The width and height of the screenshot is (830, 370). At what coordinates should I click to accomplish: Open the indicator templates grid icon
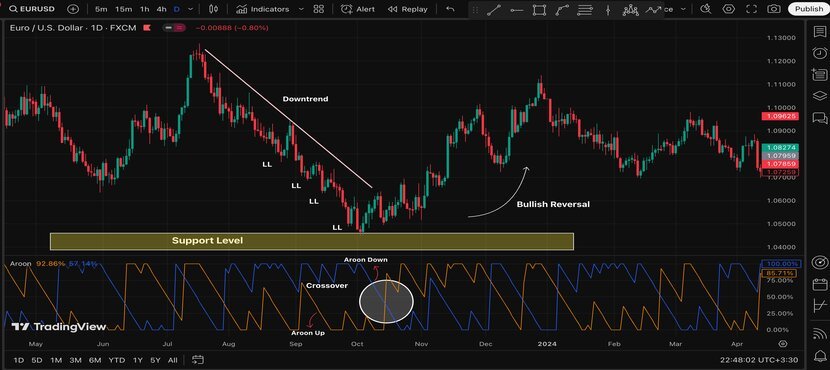pos(318,9)
